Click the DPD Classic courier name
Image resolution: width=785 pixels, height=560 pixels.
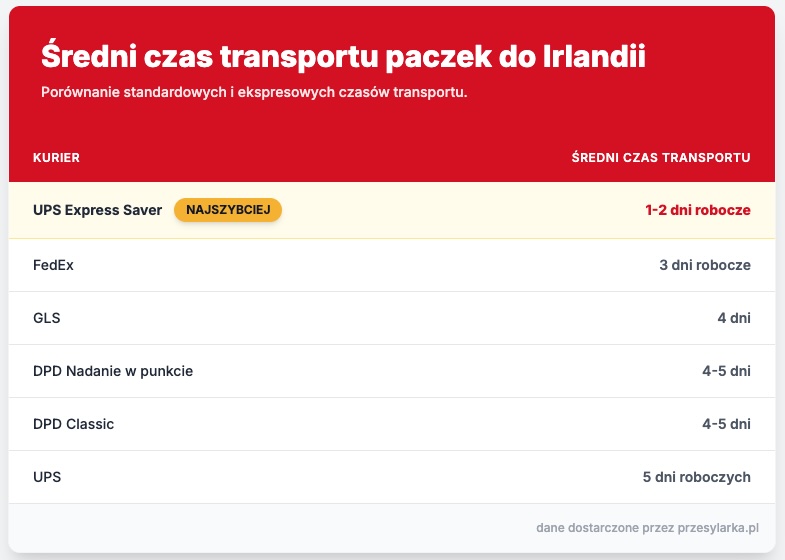pos(73,424)
